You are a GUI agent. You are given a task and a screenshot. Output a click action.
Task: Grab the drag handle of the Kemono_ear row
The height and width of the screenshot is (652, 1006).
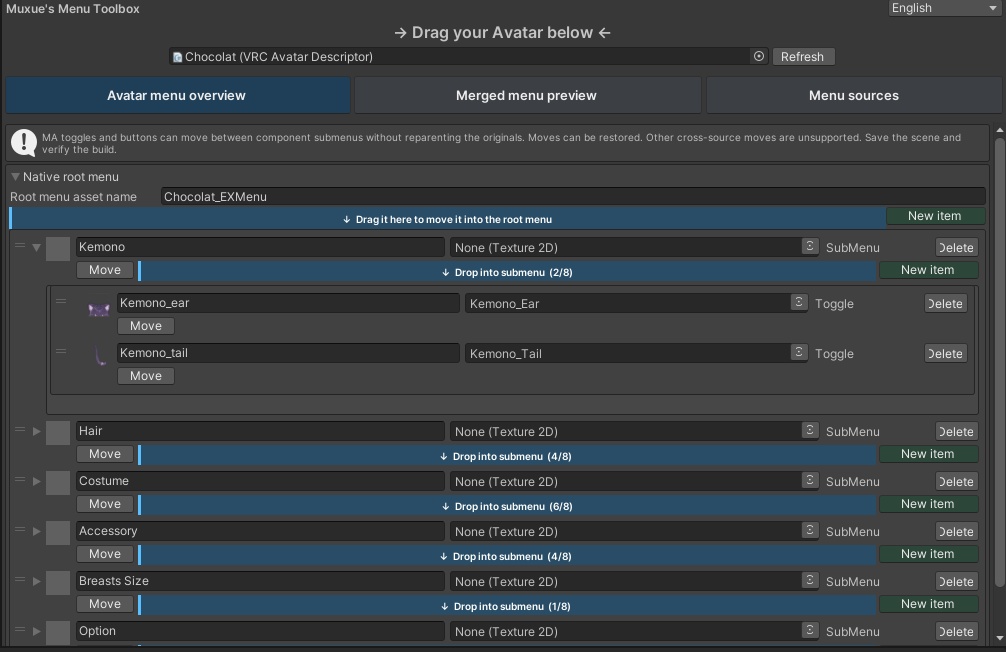(x=61, y=301)
